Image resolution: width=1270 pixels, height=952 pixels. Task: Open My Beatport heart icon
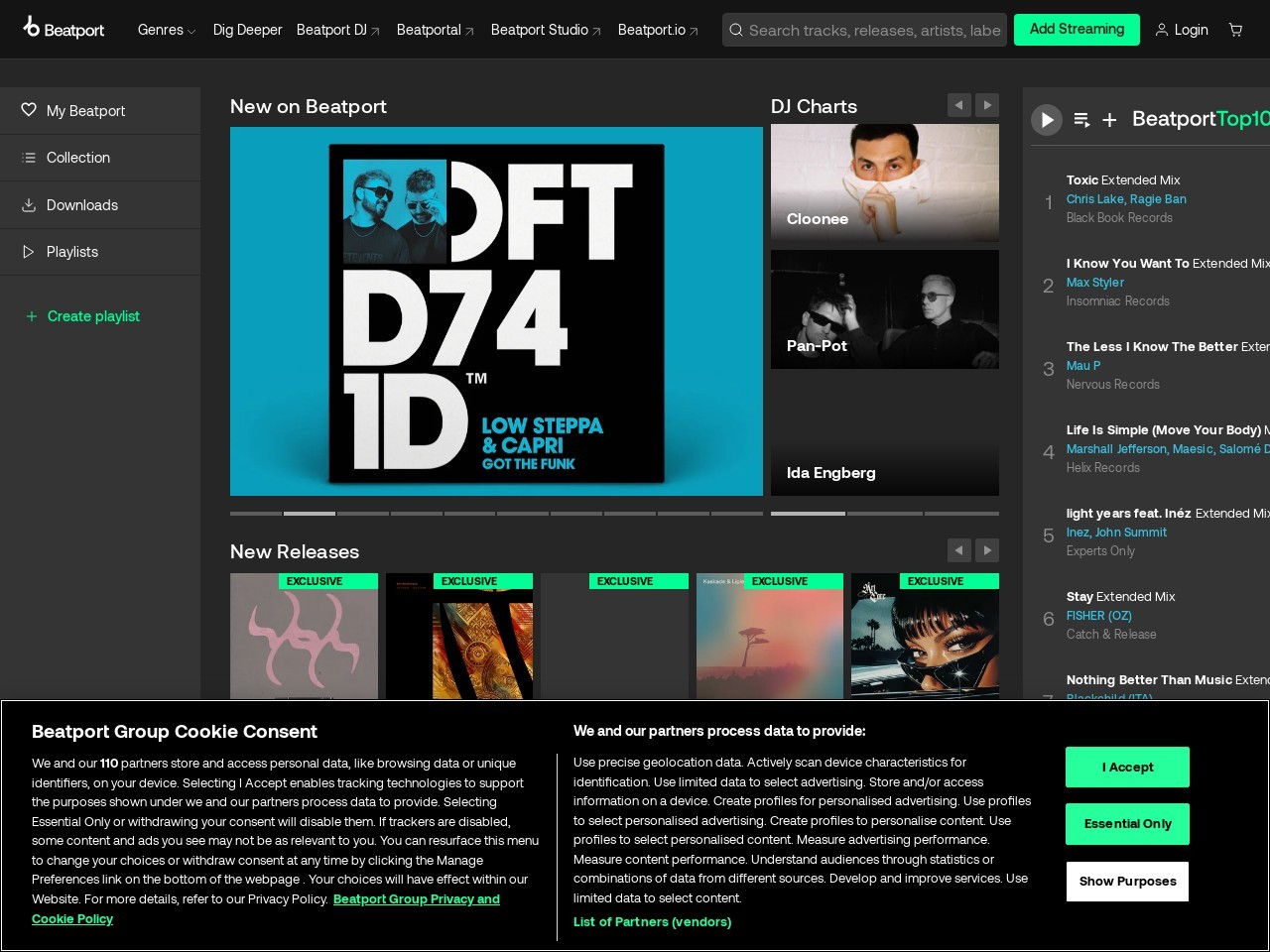pos(29,110)
